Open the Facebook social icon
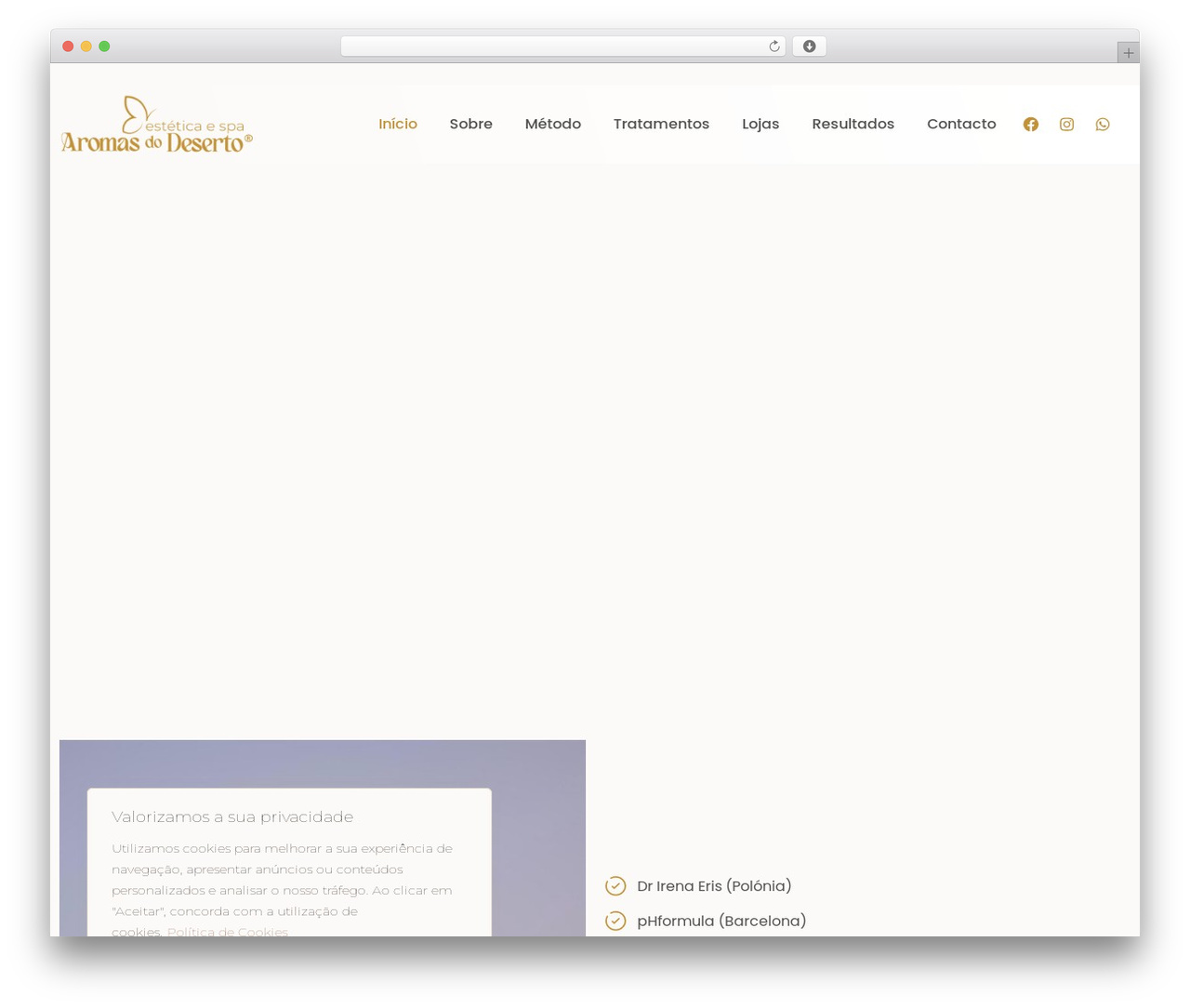The image size is (1190, 1008). [x=1030, y=125]
